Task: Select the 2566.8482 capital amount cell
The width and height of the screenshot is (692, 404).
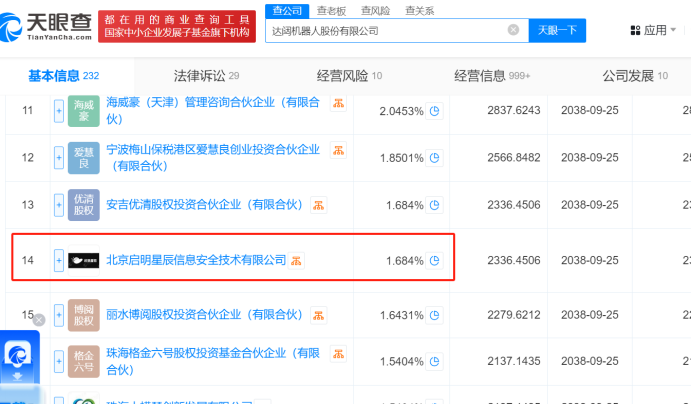Action: pos(514,158)
